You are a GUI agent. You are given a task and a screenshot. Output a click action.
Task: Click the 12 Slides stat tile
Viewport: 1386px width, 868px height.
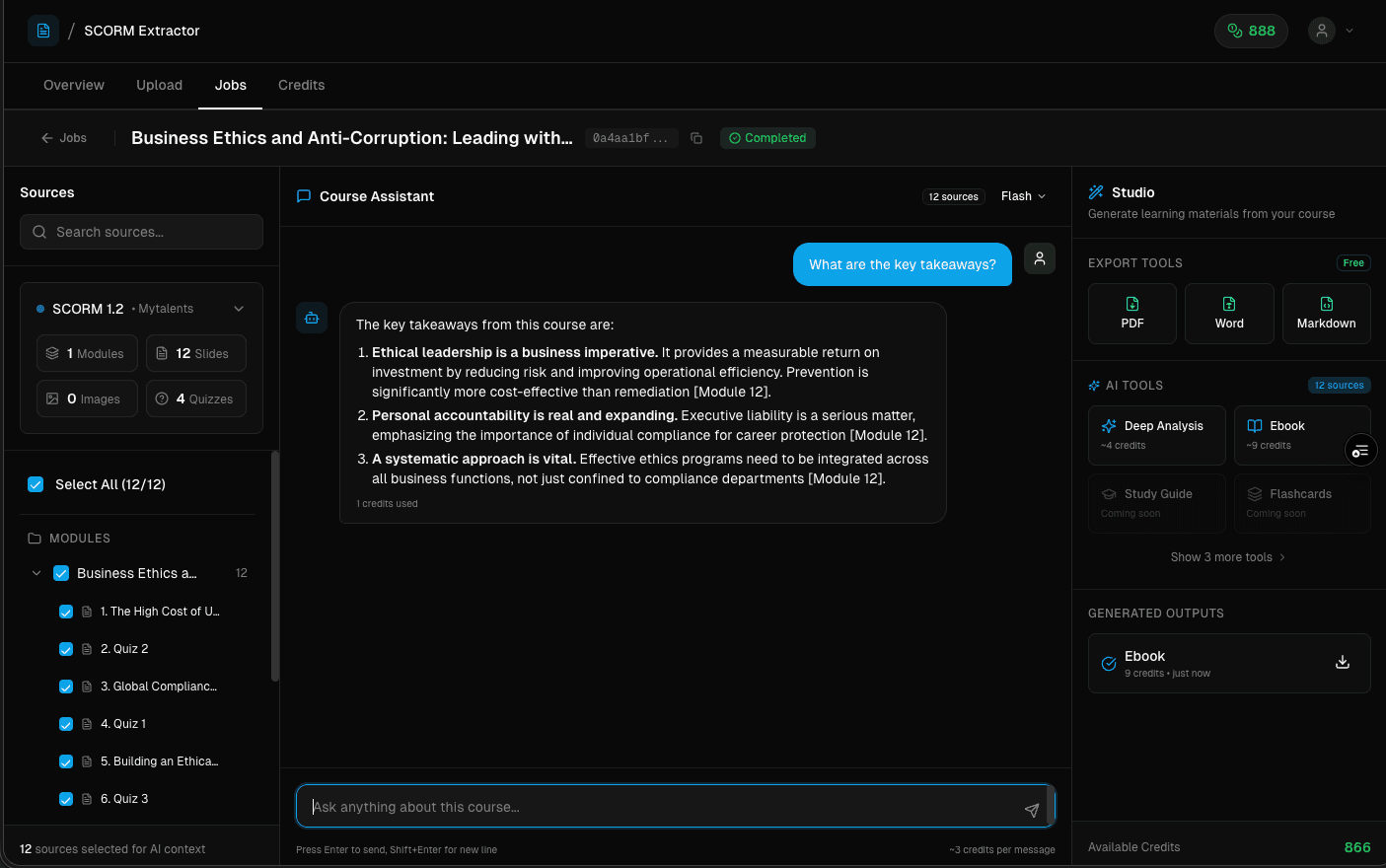196,353
